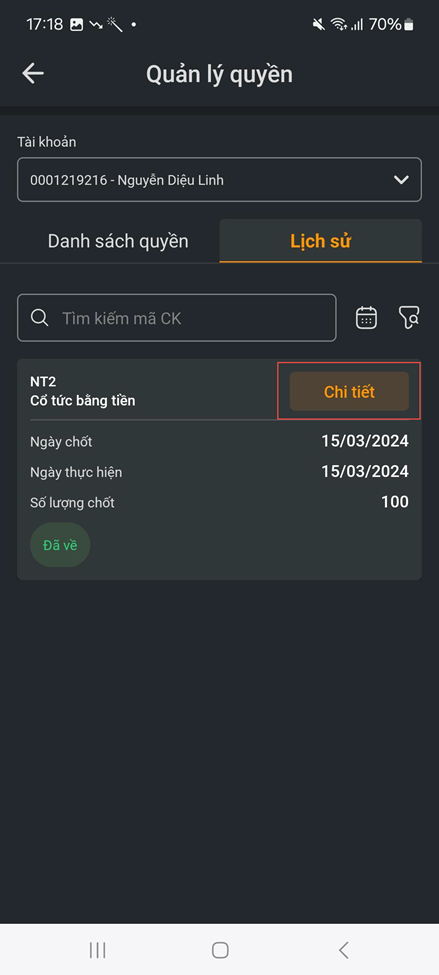Open the filter search funnel icon

click(x=409, y=318)
